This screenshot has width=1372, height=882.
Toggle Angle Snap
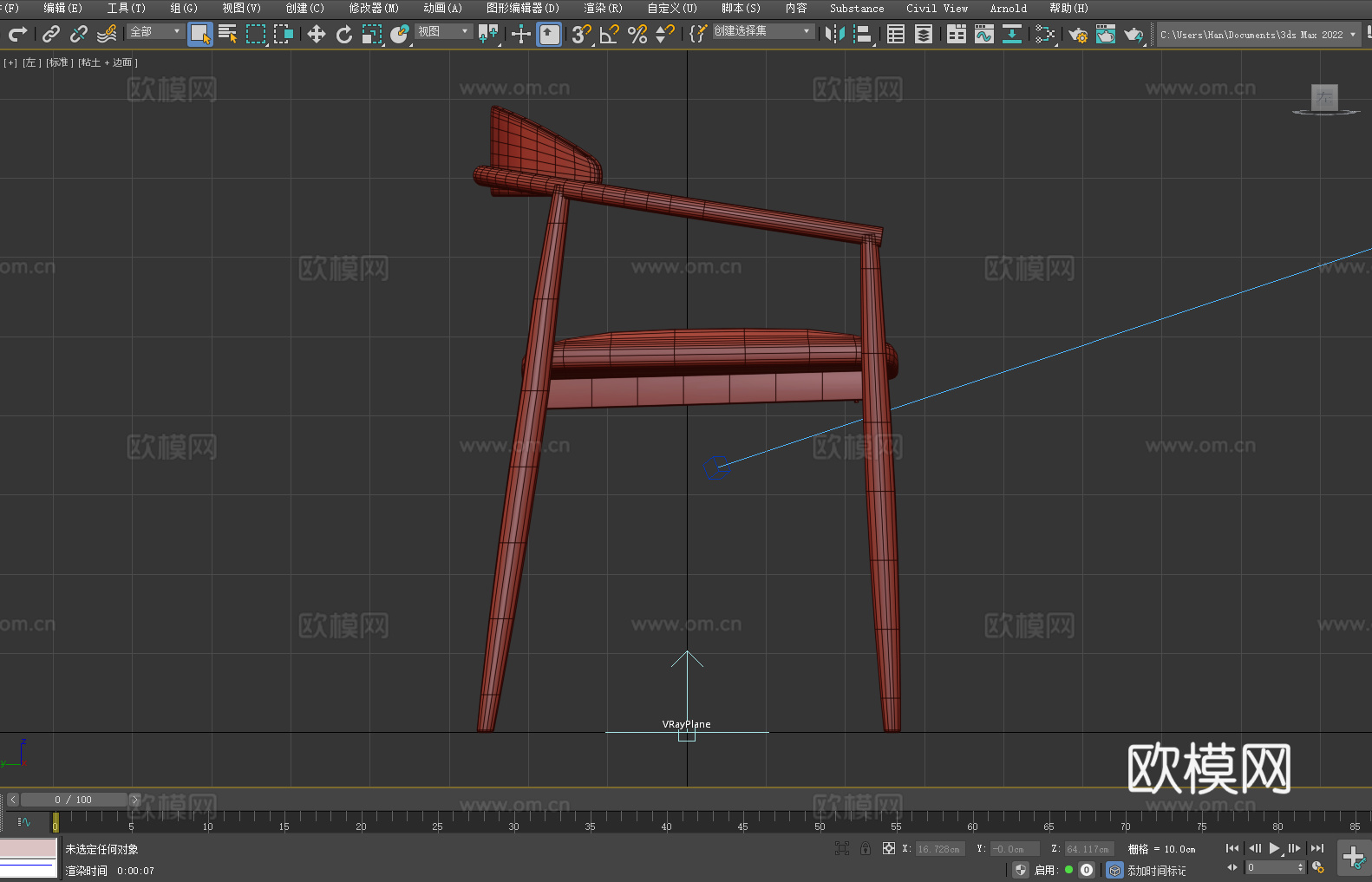pos(610,34)
